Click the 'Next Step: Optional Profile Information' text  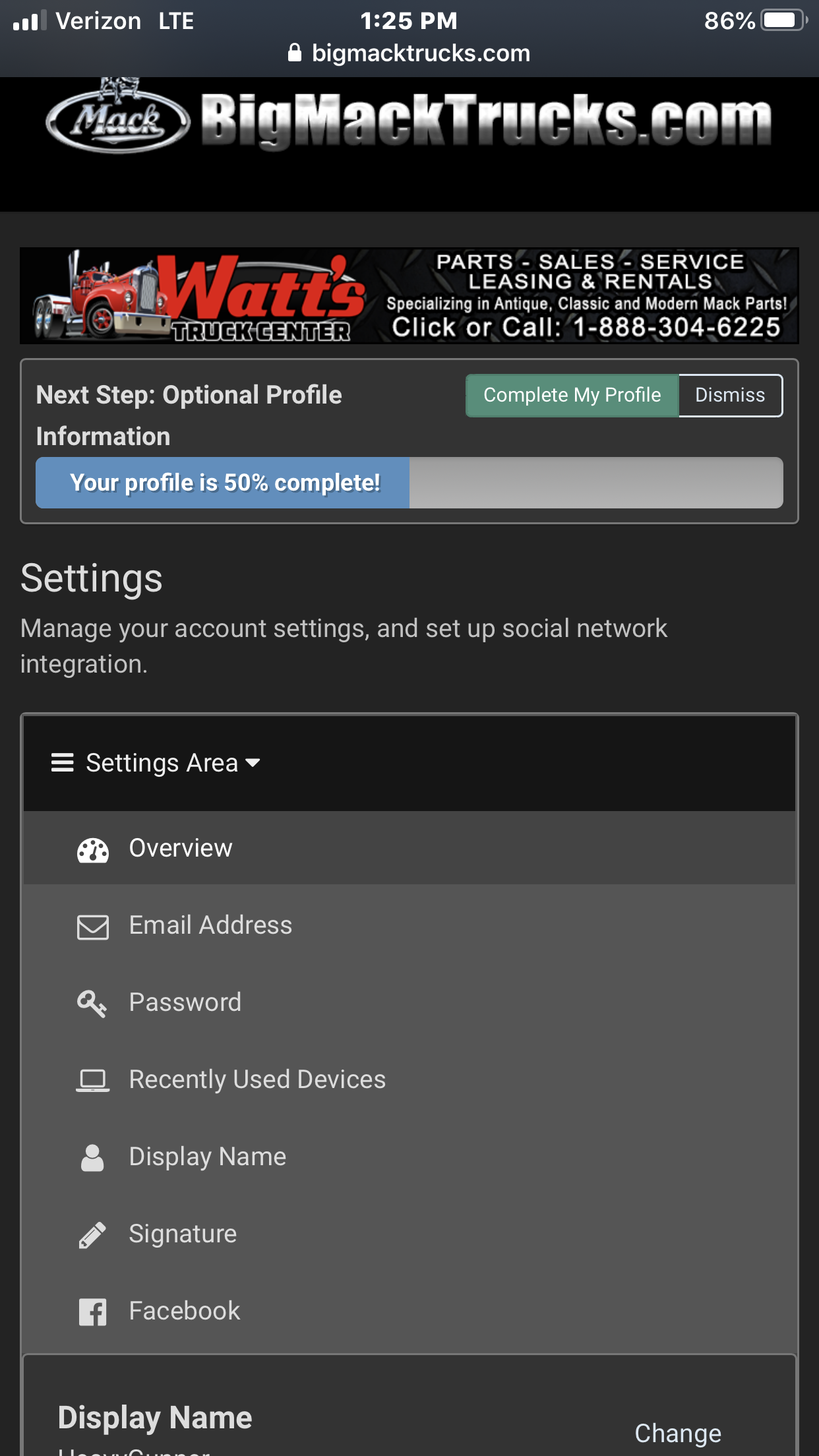tap(189, 415)
